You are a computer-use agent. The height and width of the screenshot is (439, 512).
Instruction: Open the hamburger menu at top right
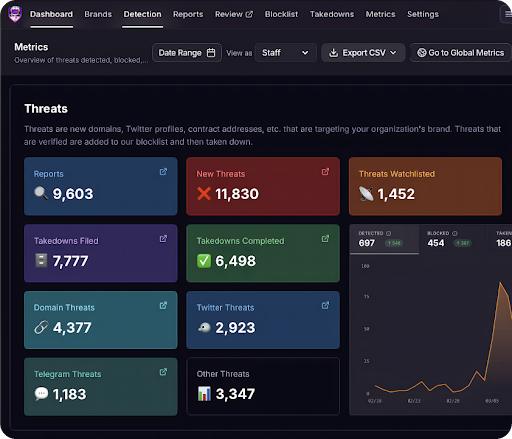tap(507, 14)
